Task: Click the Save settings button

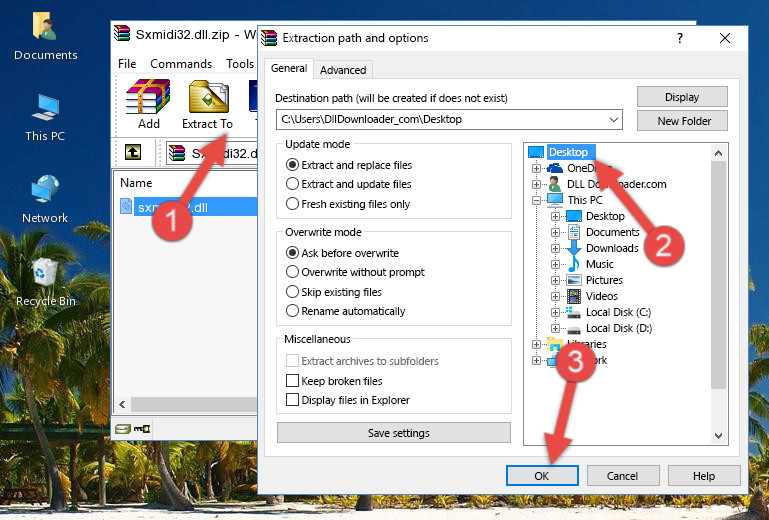Action: tap(394, 433)
